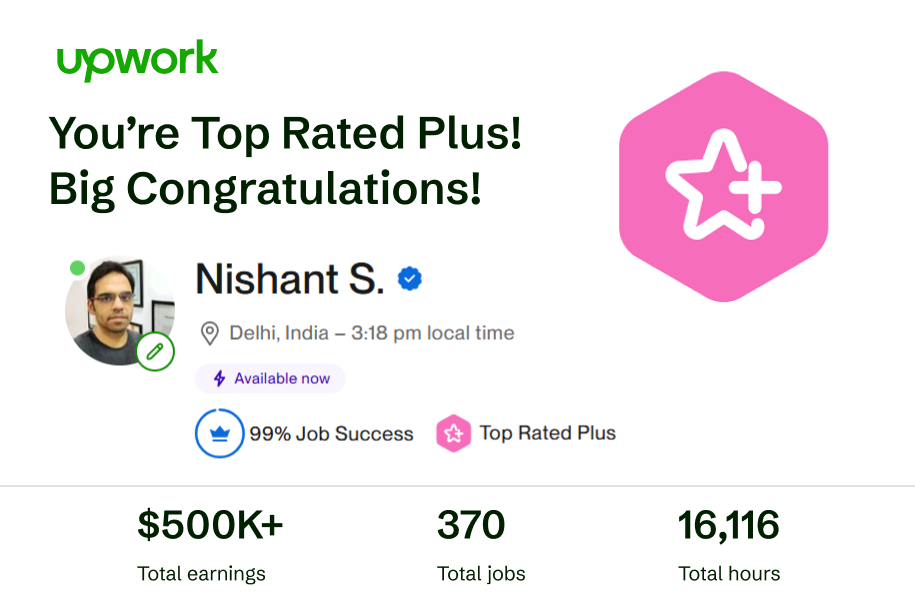Screen dimensions: 916x610
Task: Click the location pin icon
Action: 209,333
